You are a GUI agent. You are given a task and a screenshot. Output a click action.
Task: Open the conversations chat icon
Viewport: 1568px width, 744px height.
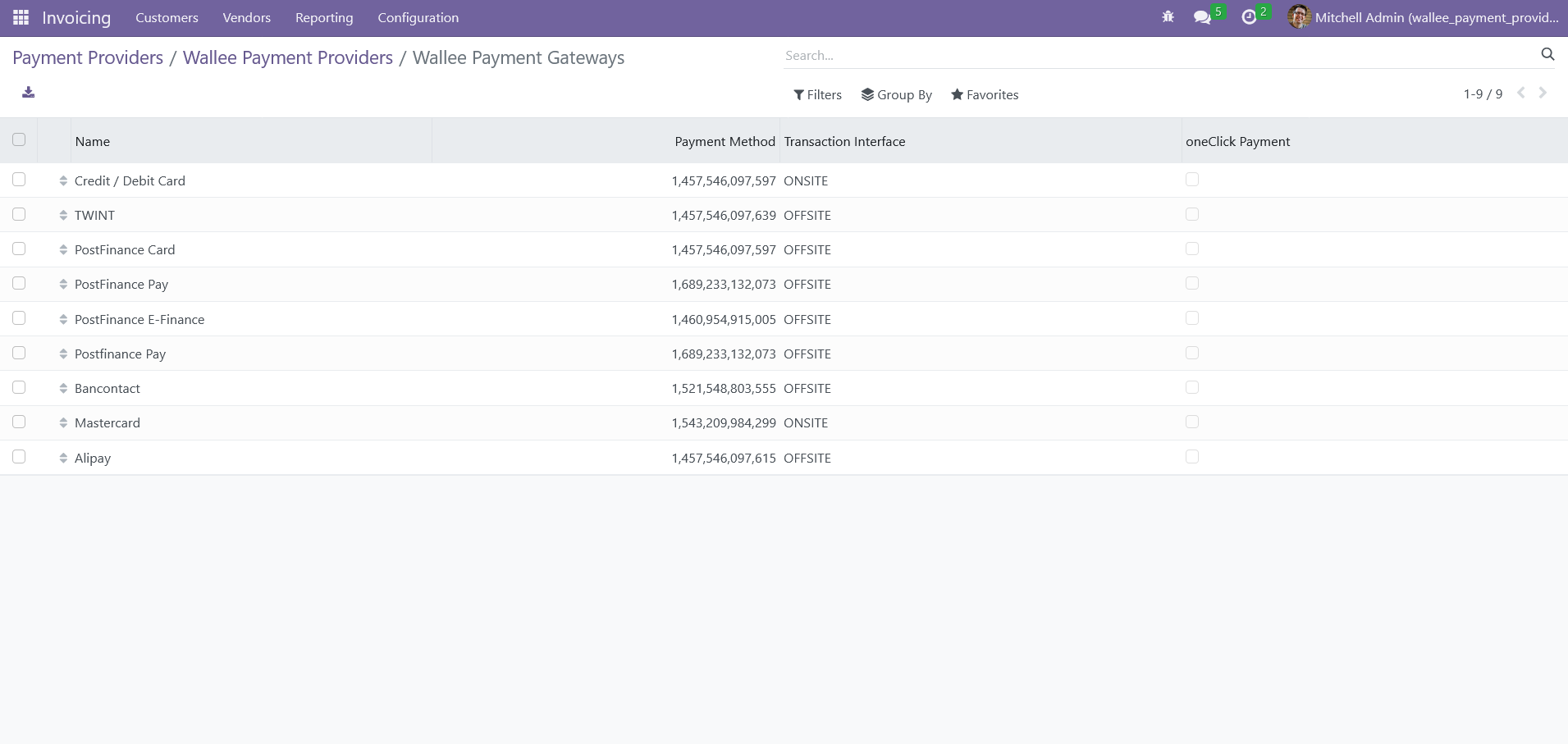pos(1202,17)
